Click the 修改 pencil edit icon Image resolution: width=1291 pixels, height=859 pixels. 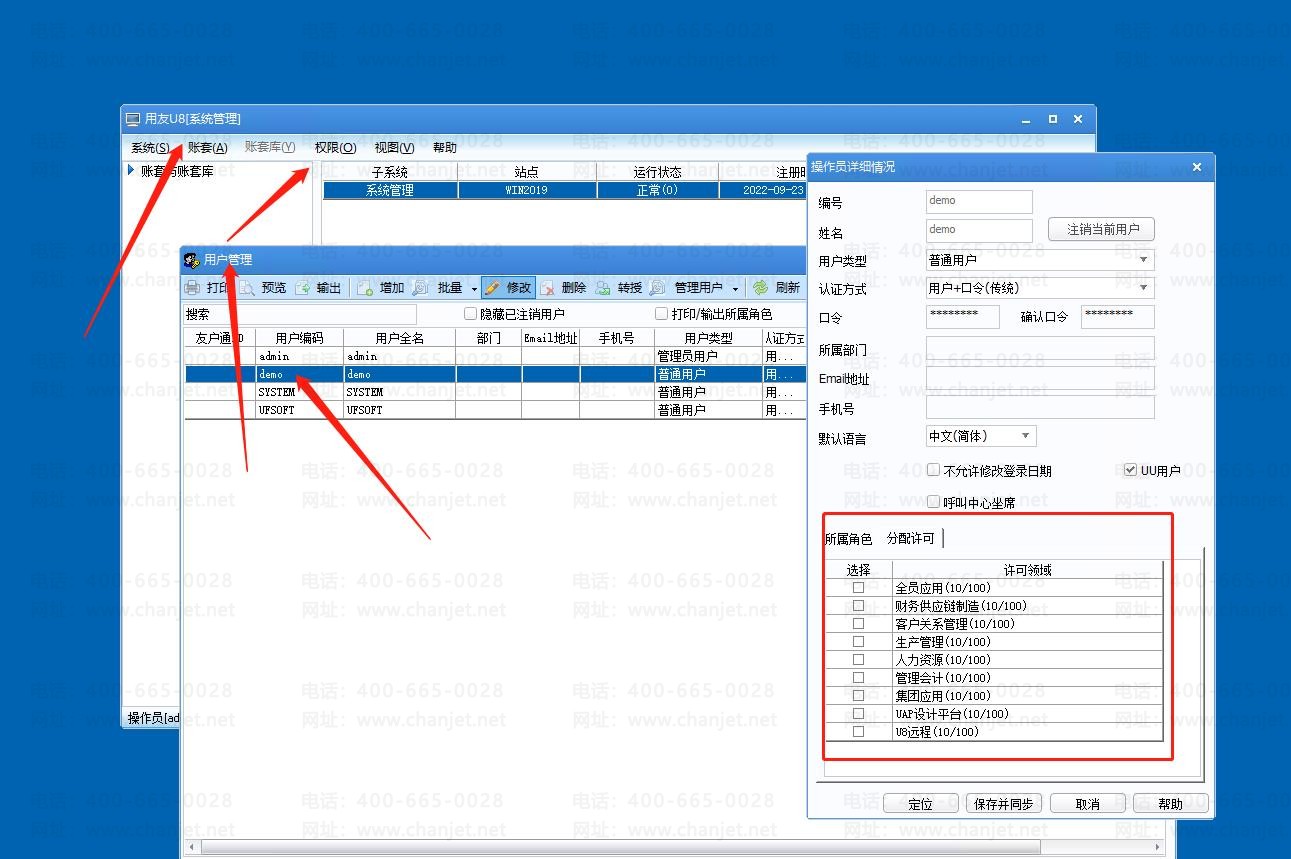coord(492,288)
